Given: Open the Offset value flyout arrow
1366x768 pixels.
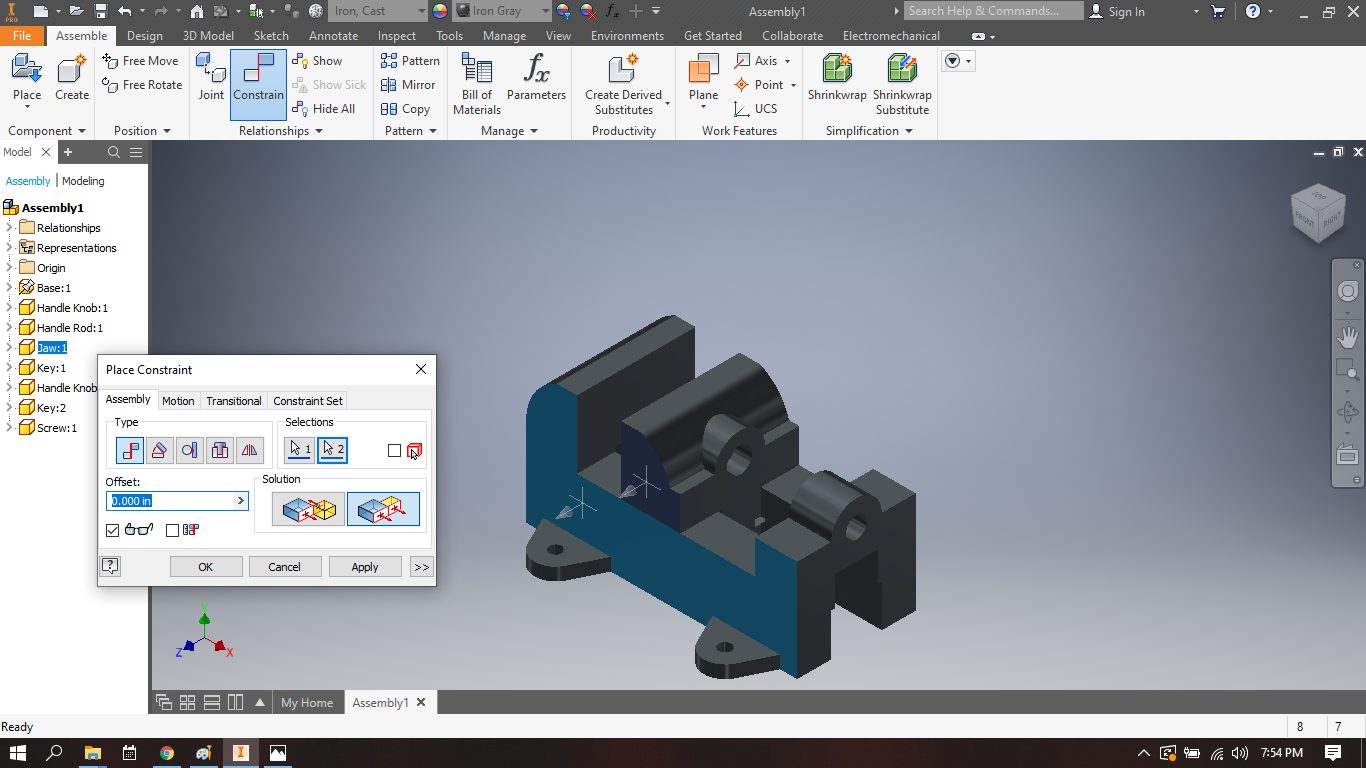Looking at the screenshot, I should 240,501.
